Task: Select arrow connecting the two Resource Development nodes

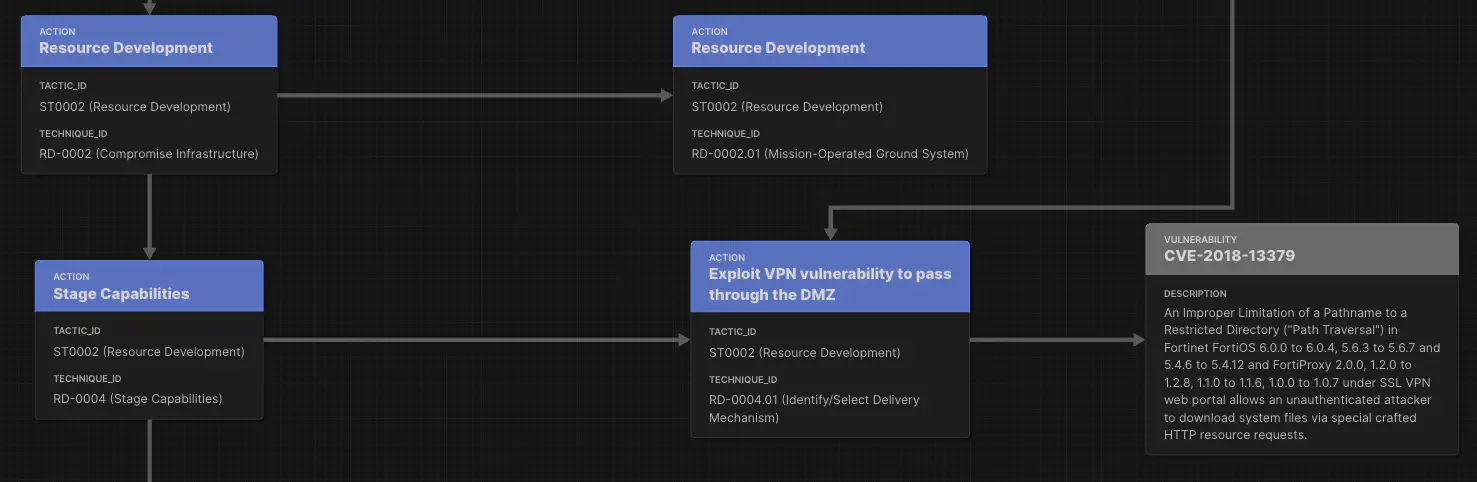Action: [x=475, y=96]
